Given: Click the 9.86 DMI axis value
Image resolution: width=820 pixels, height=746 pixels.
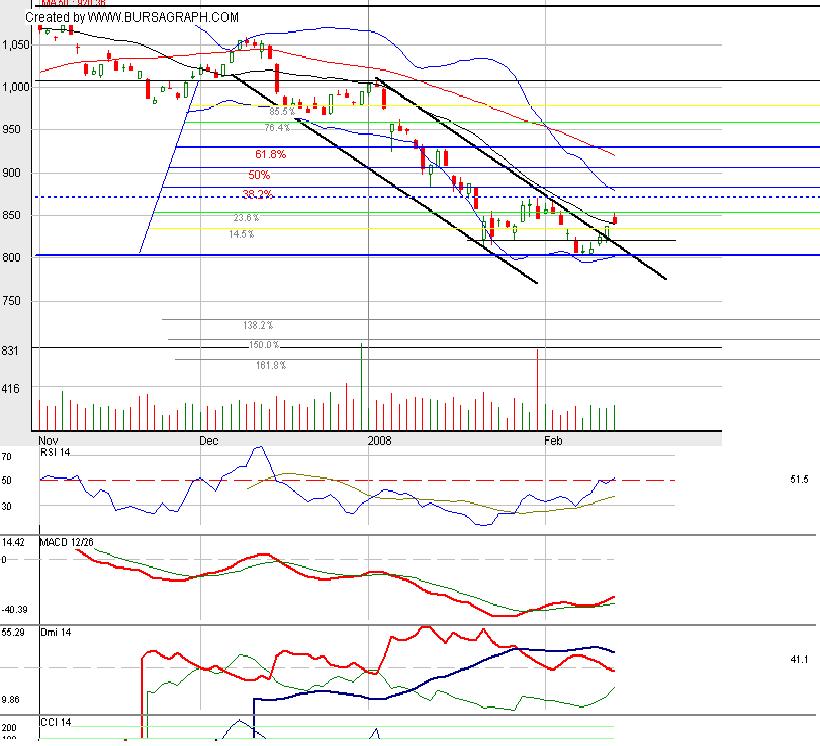Looking at the screenshot, I should [10, 699].
